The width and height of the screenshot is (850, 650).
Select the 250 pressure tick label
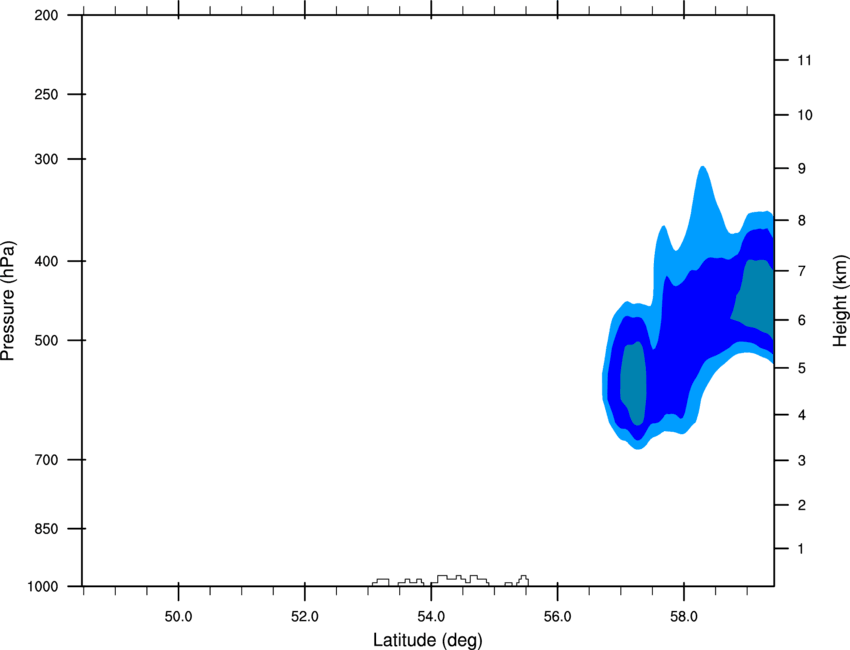pyautogui.click(x=46, y=94)
